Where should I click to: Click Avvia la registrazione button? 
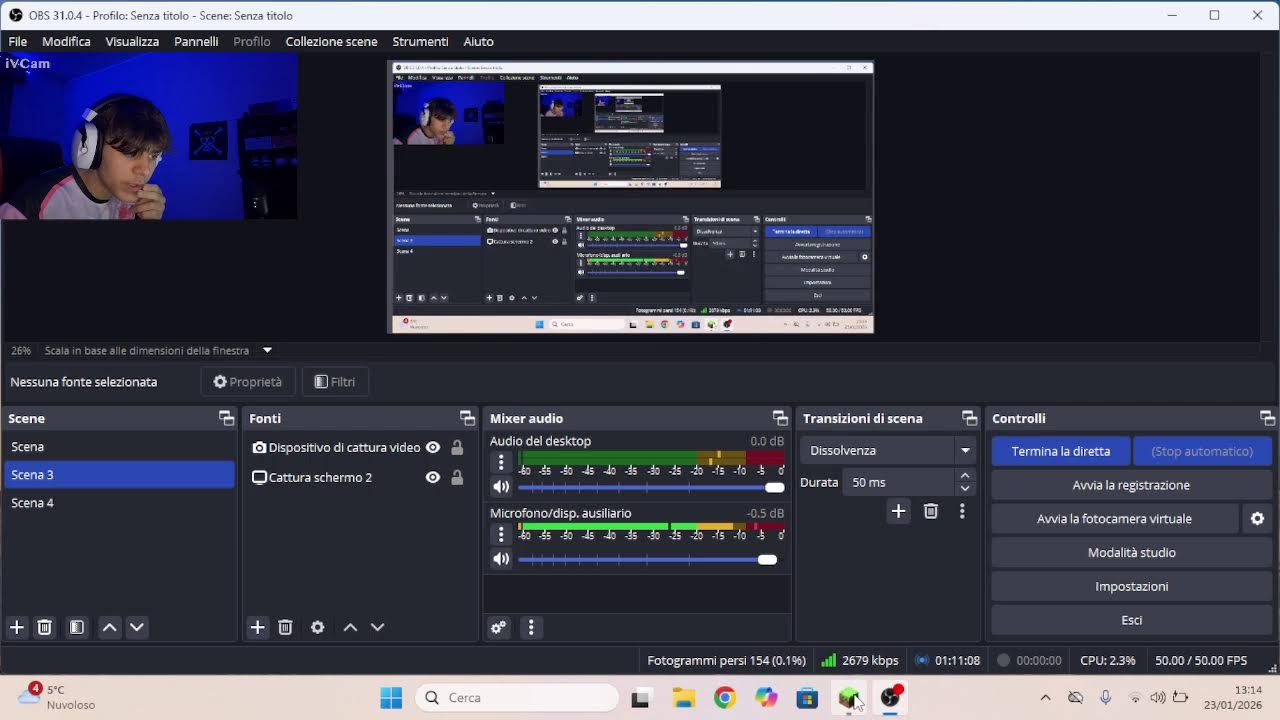pyautogui.click(x=1131, y=485)
